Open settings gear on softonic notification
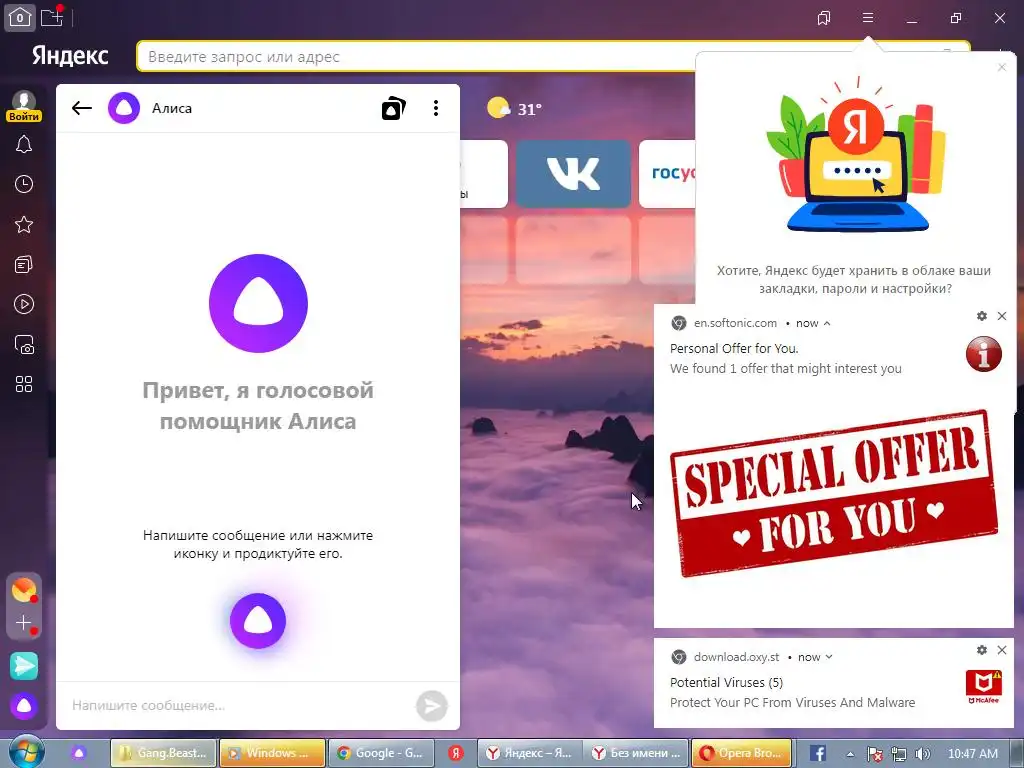 click(982, 316)
